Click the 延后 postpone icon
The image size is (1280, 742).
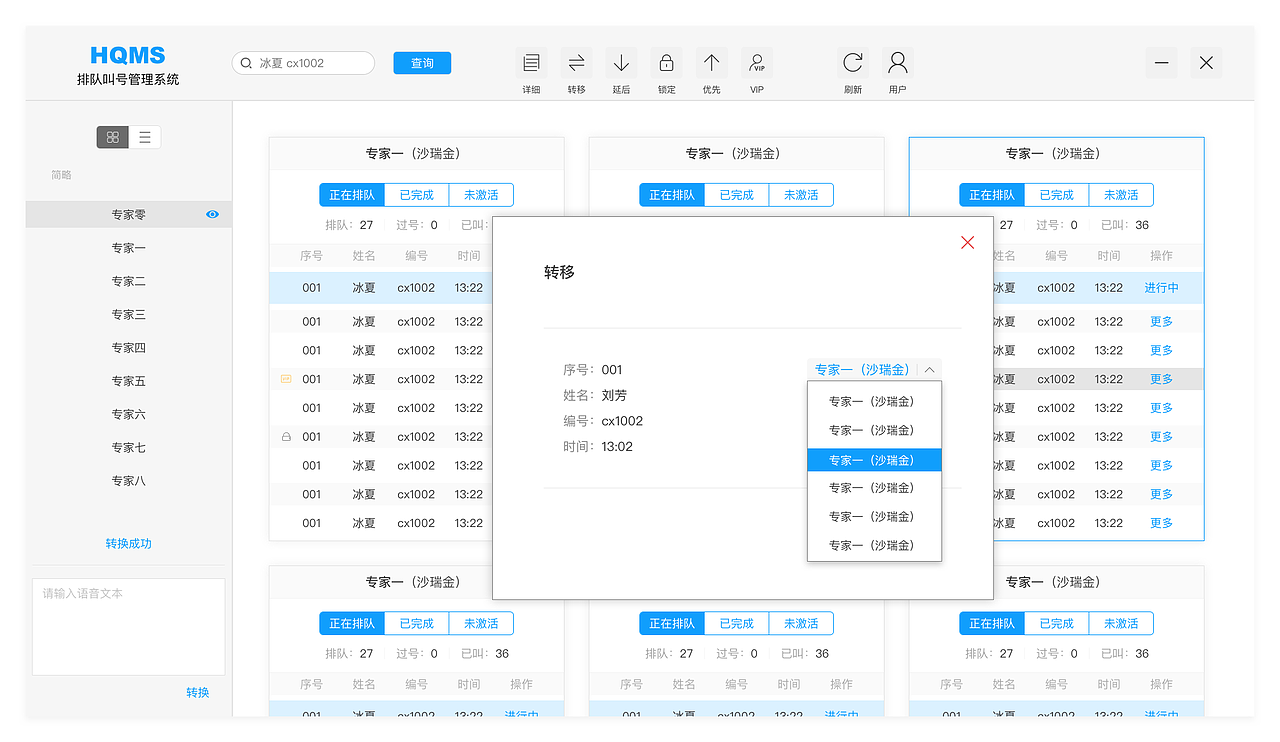621,62
